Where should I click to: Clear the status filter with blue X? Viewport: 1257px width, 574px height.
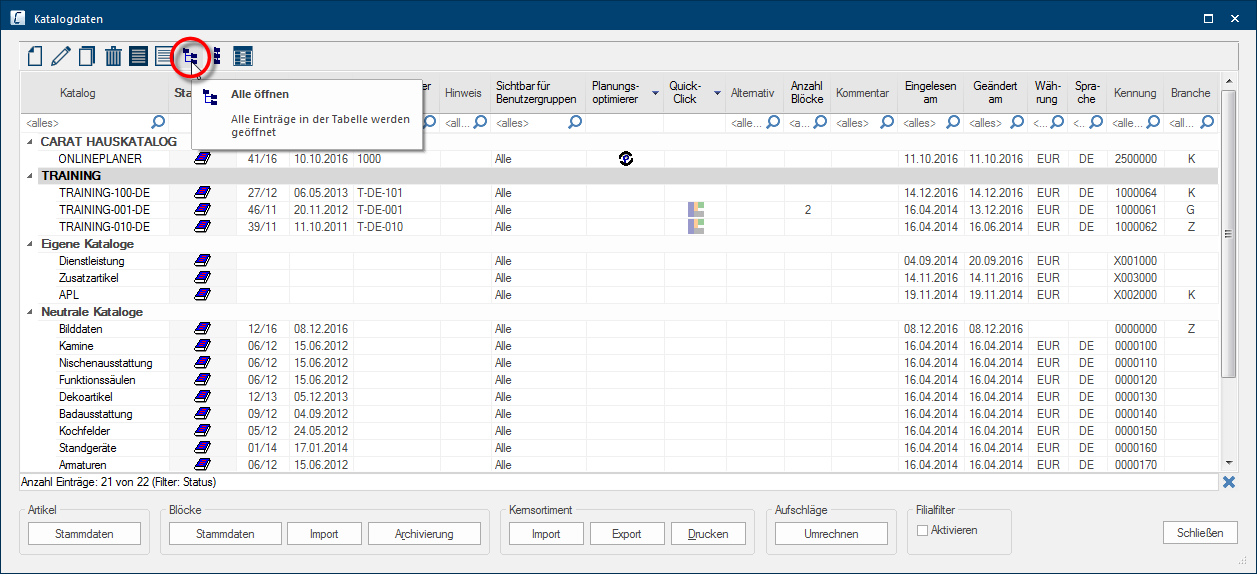click(1228, 482)
